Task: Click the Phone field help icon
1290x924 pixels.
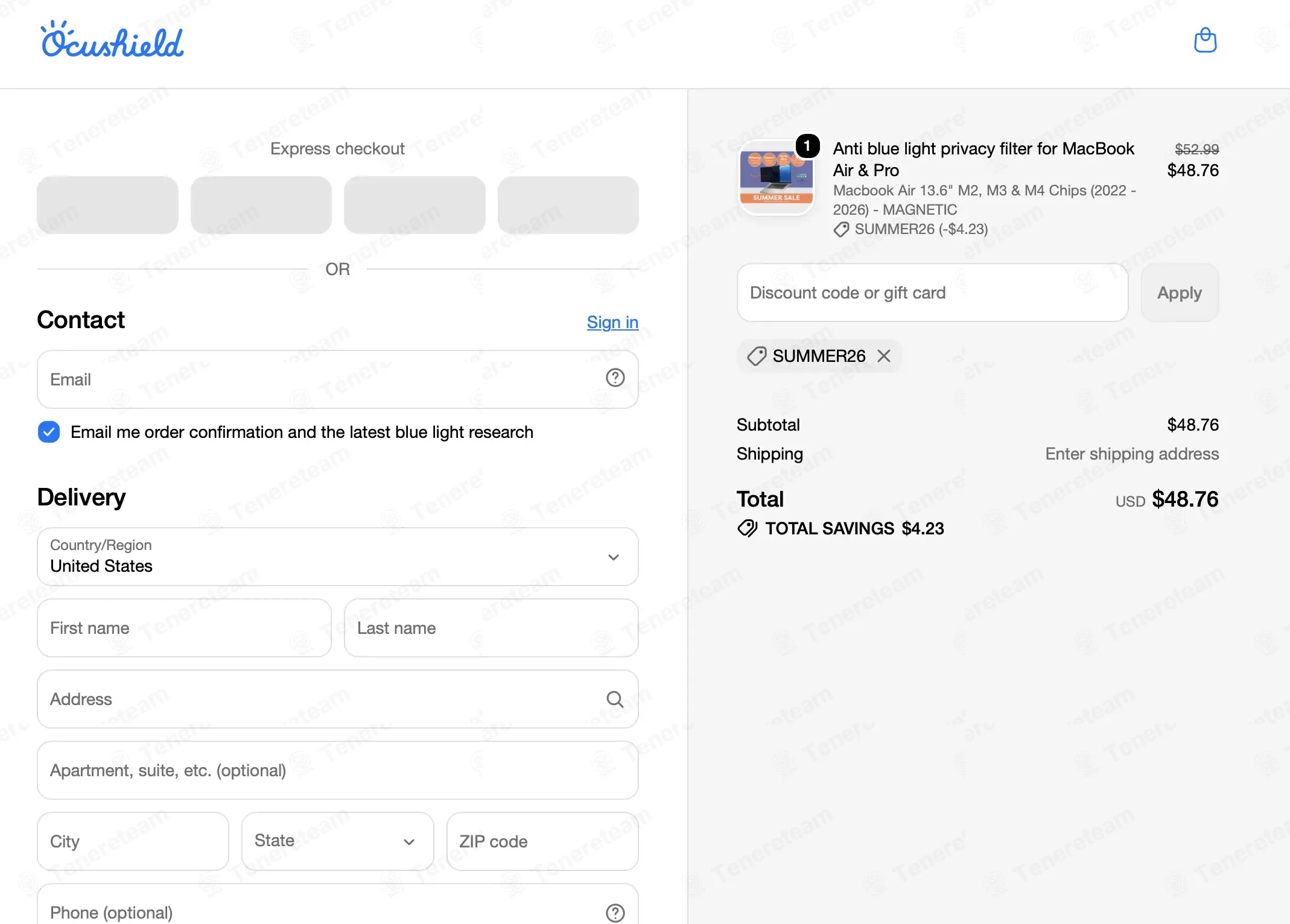Action: pos(615,913)
